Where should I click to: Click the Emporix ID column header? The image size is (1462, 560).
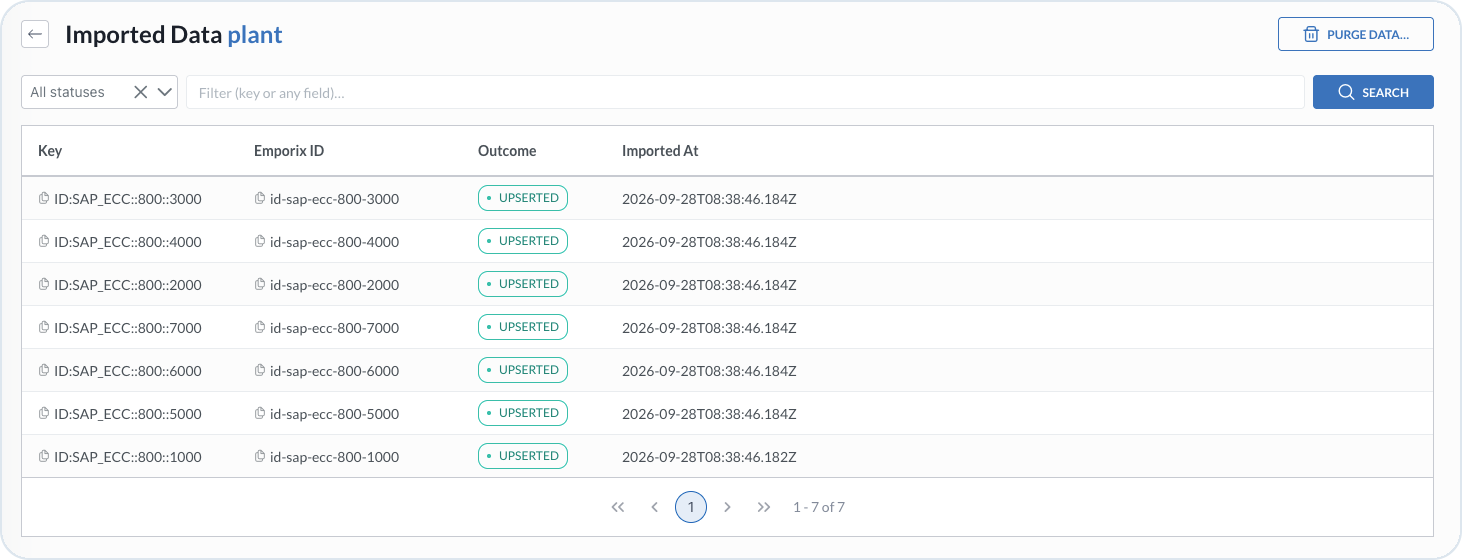tap(289, 151)
